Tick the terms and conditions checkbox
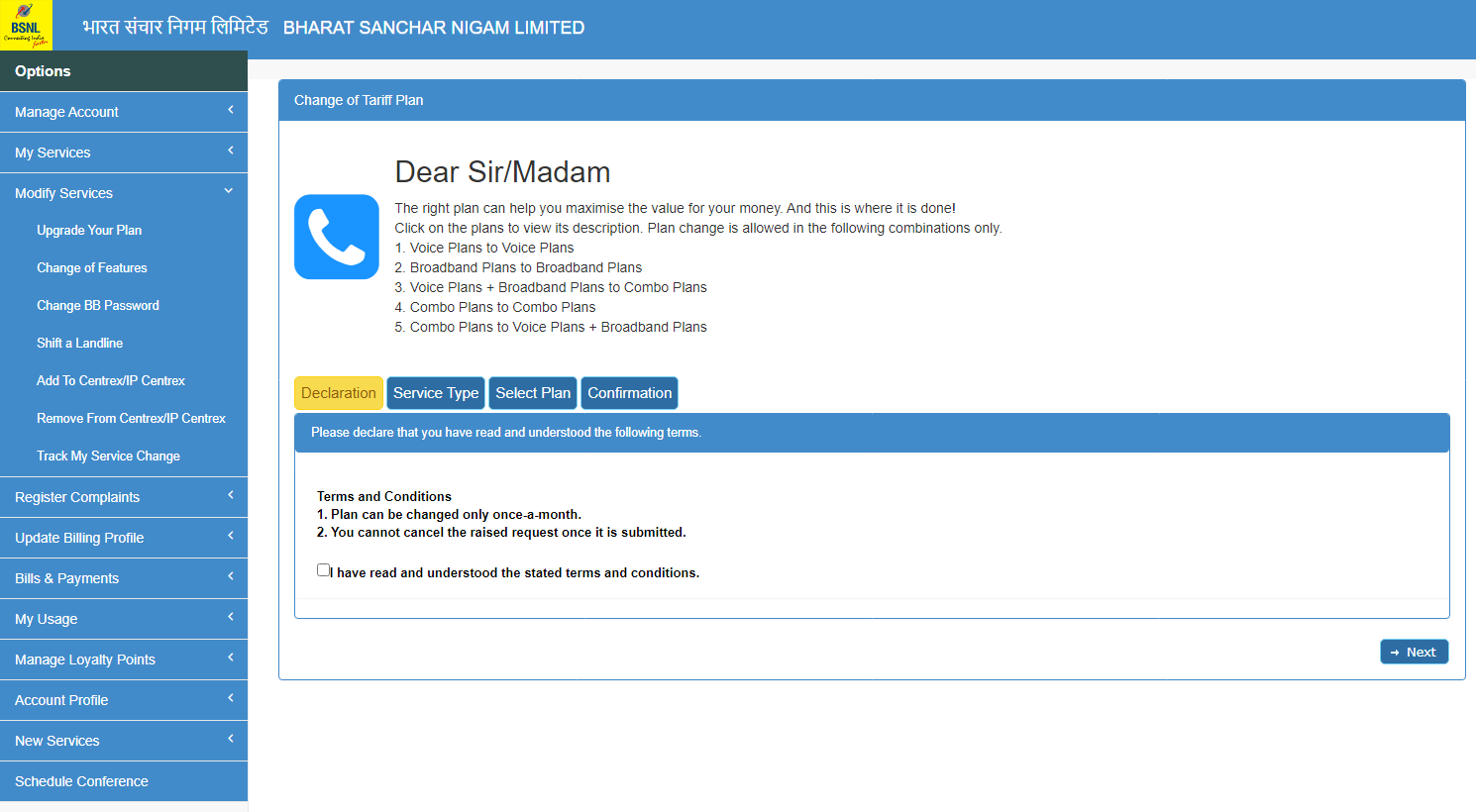The height and width of the screenshot is (812, 1476). pos(323,570)
